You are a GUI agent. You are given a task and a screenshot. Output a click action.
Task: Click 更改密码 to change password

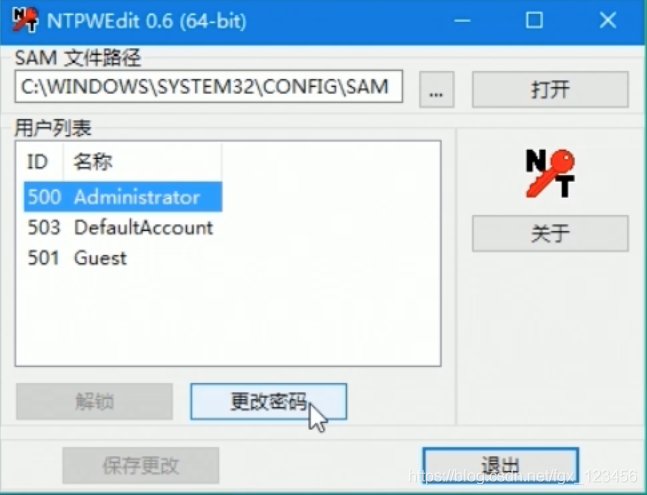tap(269, 401)
